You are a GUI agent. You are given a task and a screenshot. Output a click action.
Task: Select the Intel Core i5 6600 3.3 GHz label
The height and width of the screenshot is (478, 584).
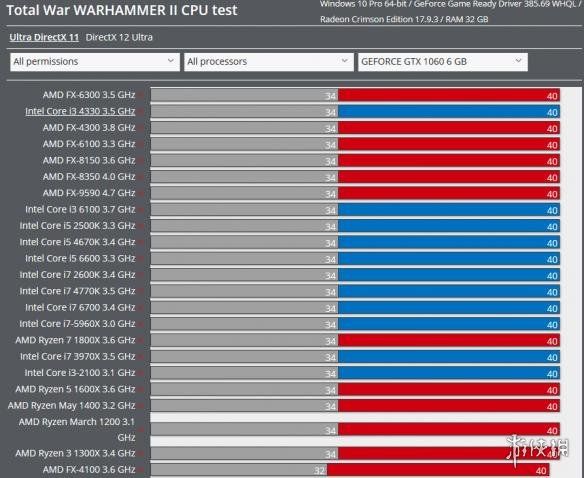point(80,259)
